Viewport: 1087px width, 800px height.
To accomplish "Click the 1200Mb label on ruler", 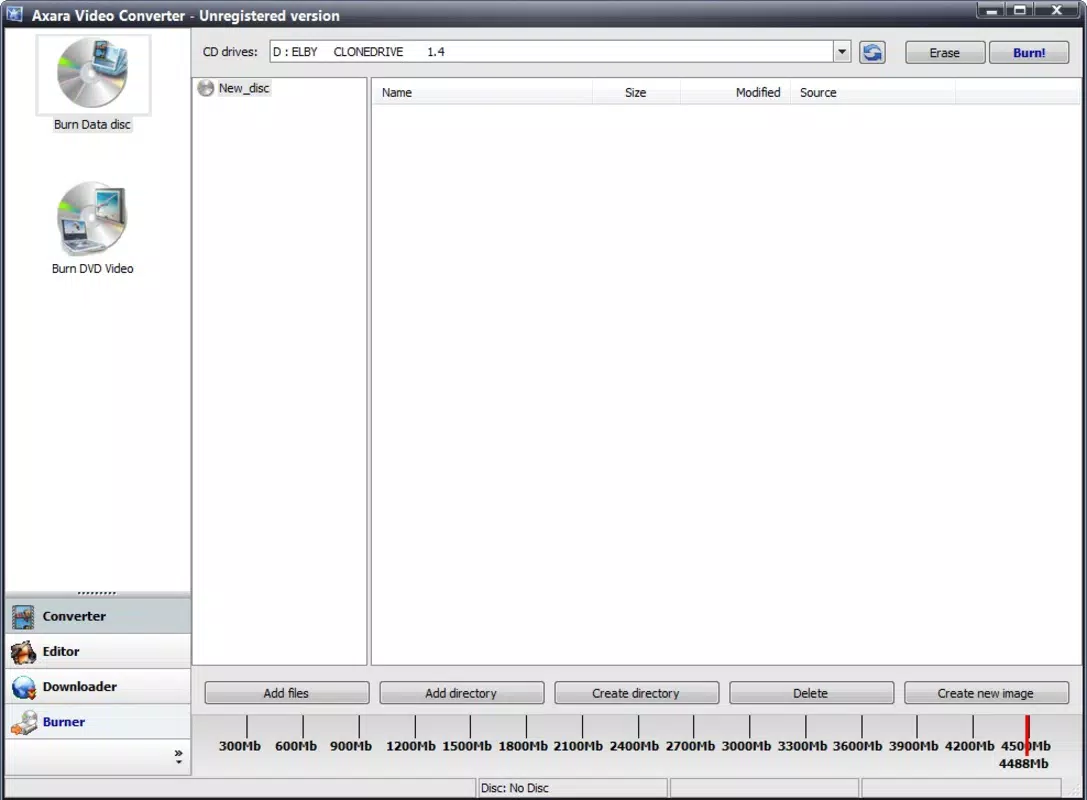I will pyautogui.click(x=411, y=747).
